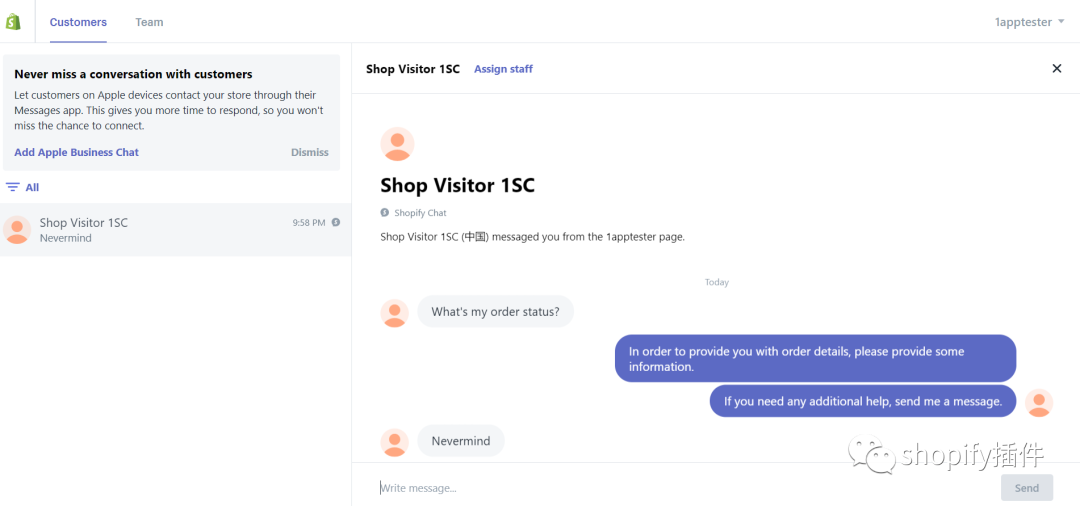Click the 9:58 PM timestamp
Image resolution: width=1080 pixels, height=506 pixels.
[x=309, y=222]
